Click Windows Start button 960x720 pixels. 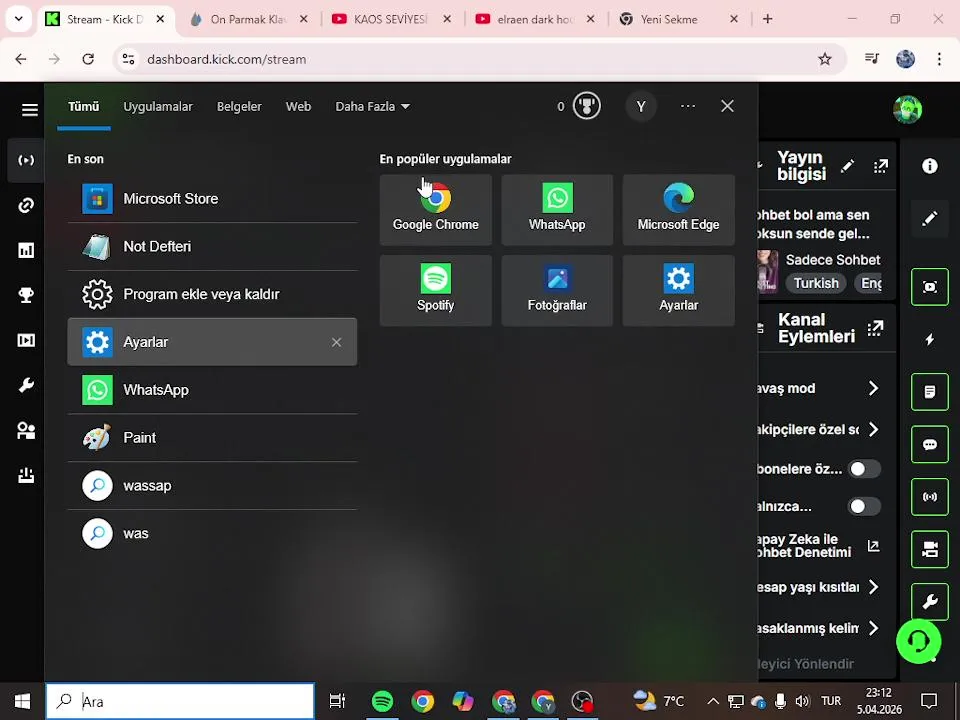coord(22,701)
